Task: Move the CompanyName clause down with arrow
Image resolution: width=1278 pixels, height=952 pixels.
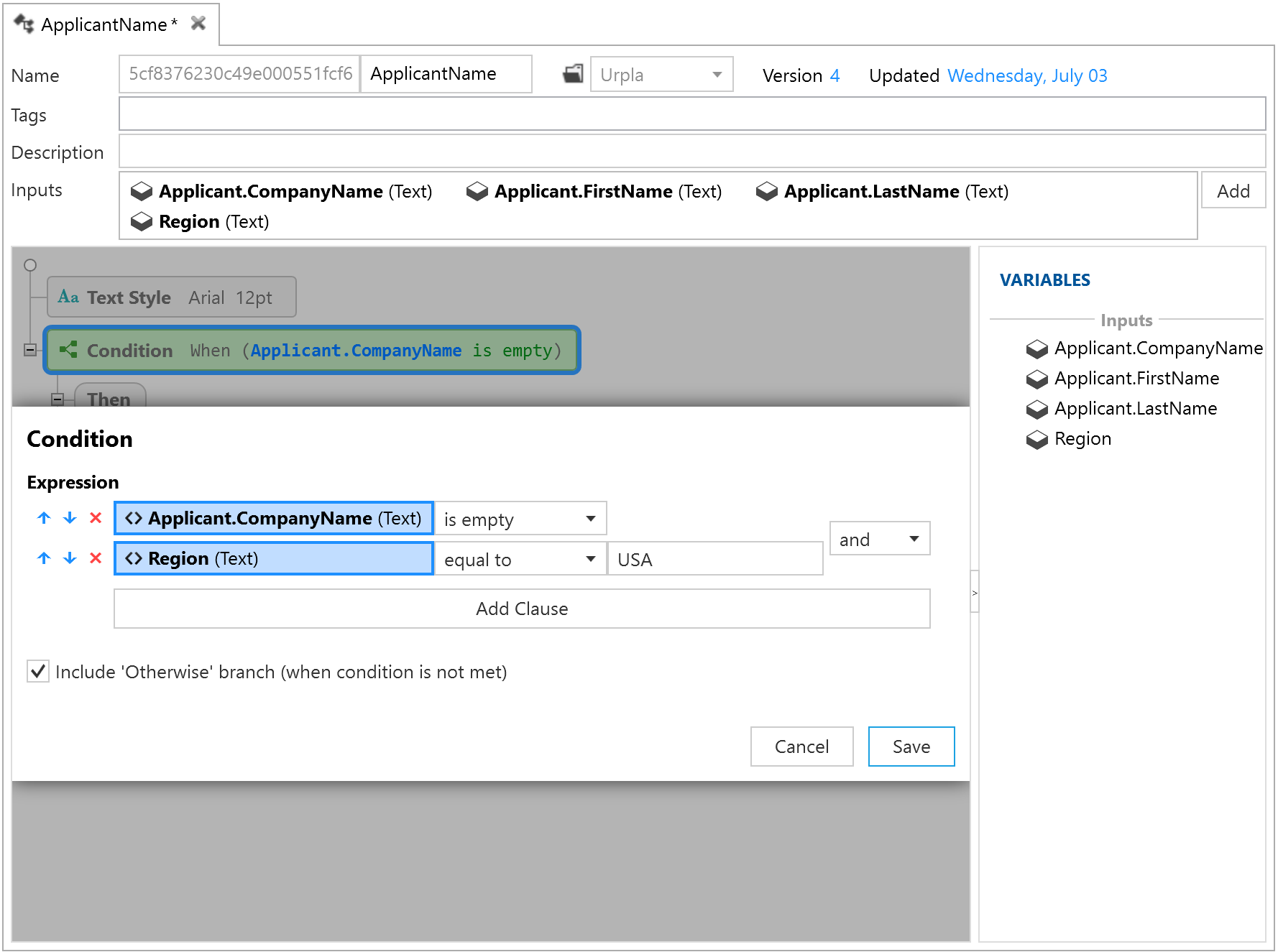Action: (70, 518)
